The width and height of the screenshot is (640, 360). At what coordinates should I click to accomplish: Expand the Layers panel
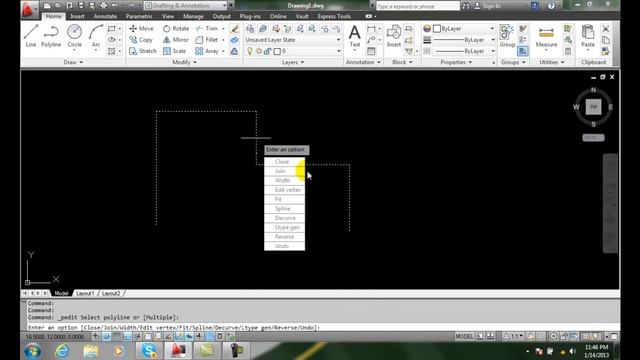coord(293,62)
